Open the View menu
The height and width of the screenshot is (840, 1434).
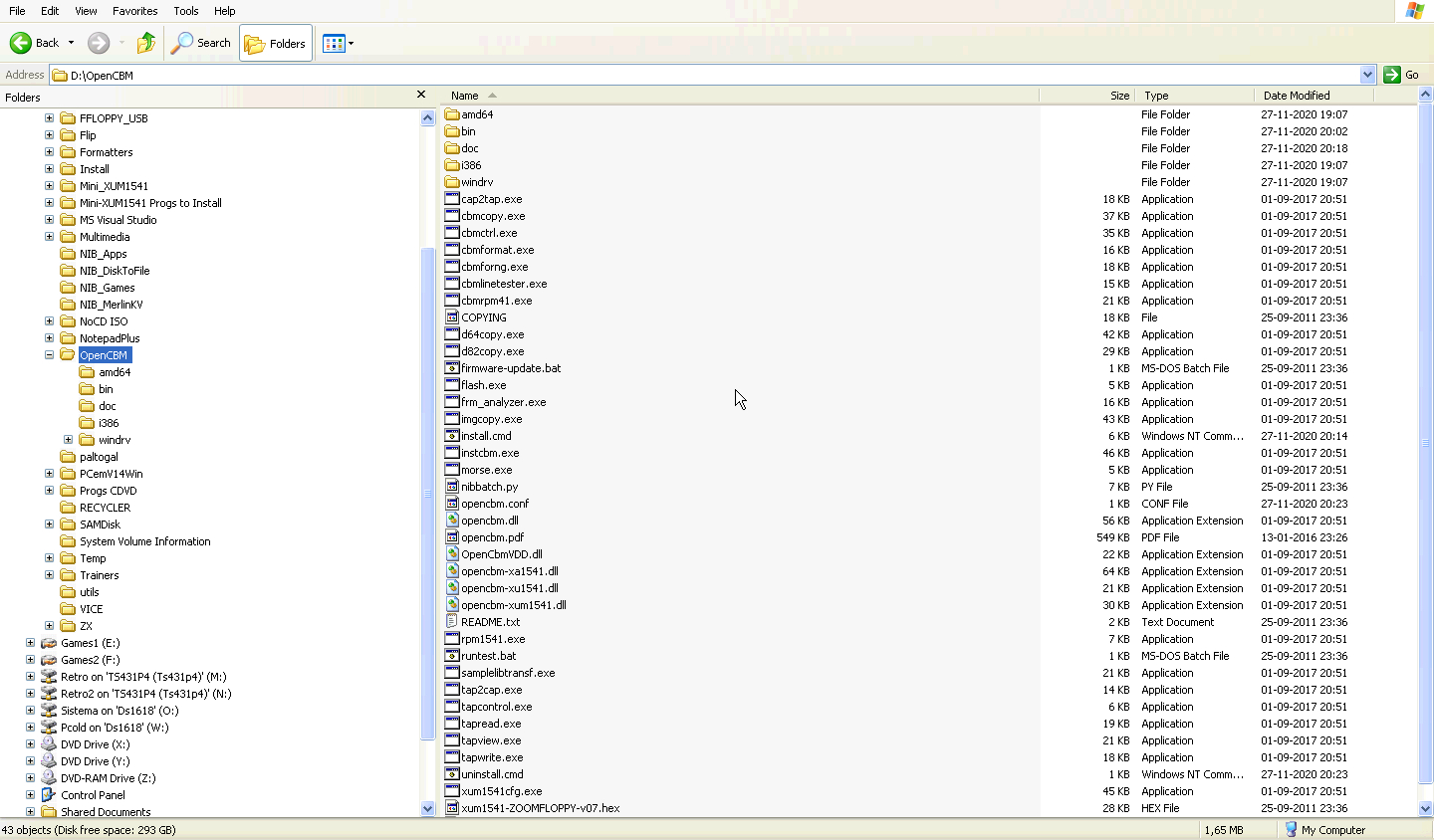[86, 11]
